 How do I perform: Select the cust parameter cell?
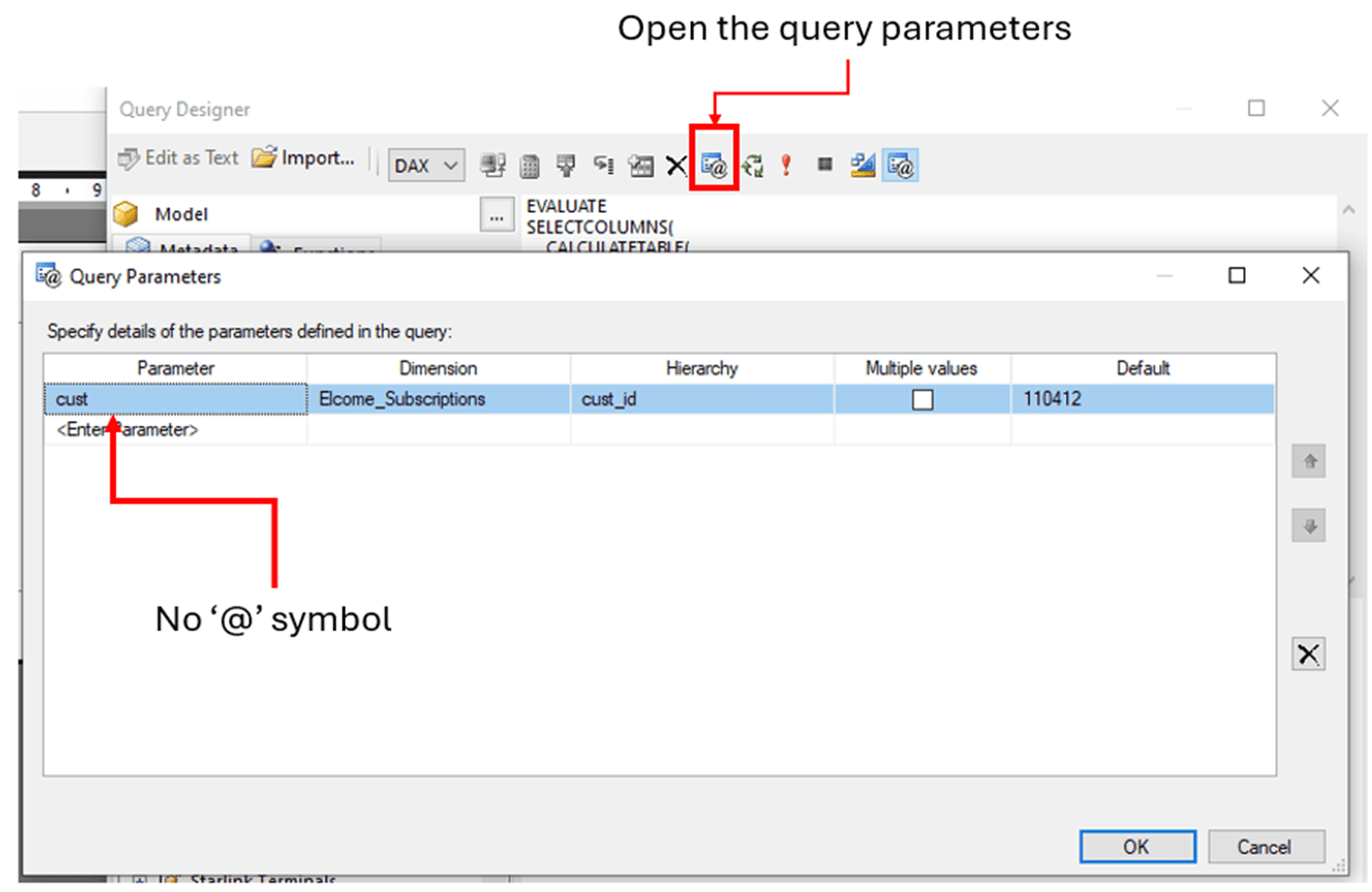176,399
